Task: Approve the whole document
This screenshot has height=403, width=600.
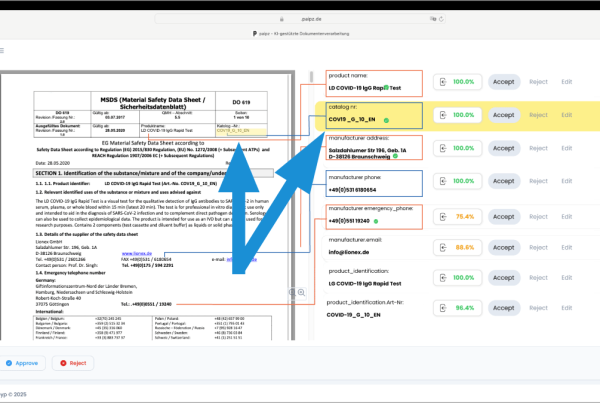Action: click(22, 363)
